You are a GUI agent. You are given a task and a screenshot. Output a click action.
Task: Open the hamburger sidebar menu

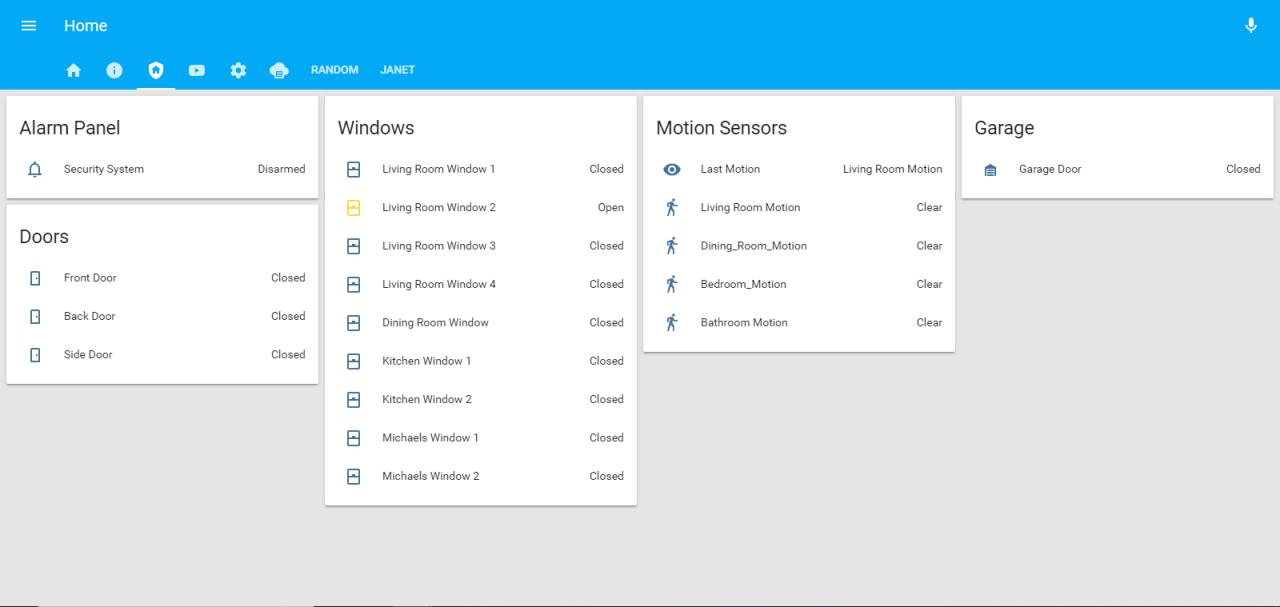[29, 26]
